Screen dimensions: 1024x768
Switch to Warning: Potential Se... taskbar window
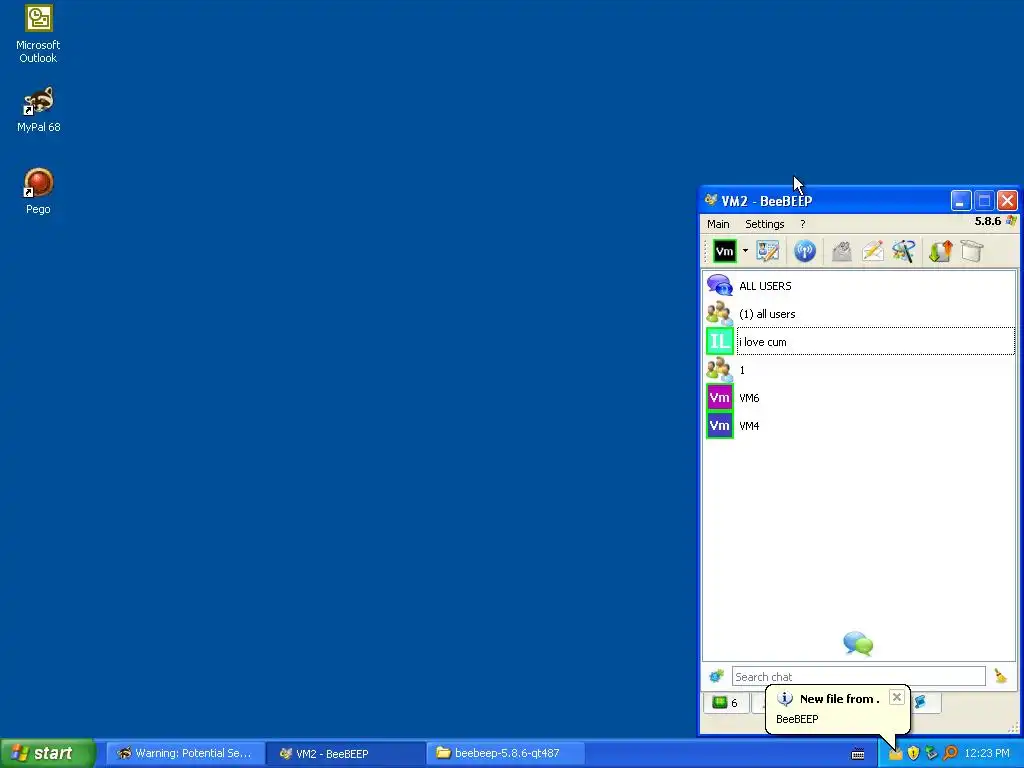click(184, 754)
